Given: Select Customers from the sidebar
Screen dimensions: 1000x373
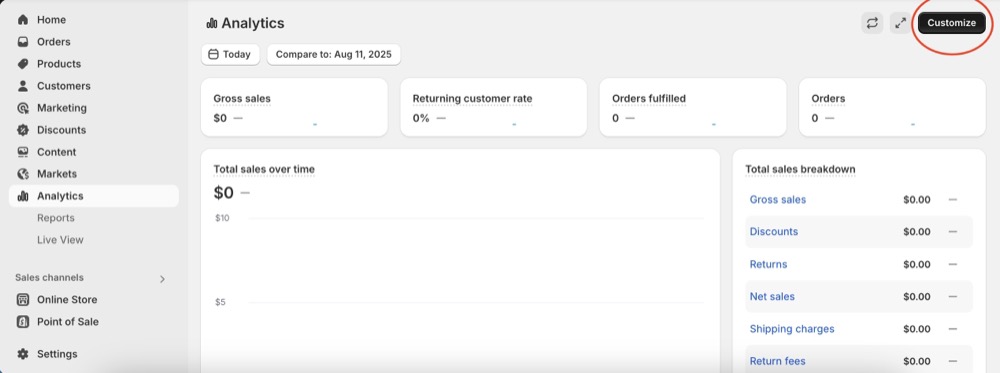Looking at the screenshot, I should click(94, 85).
